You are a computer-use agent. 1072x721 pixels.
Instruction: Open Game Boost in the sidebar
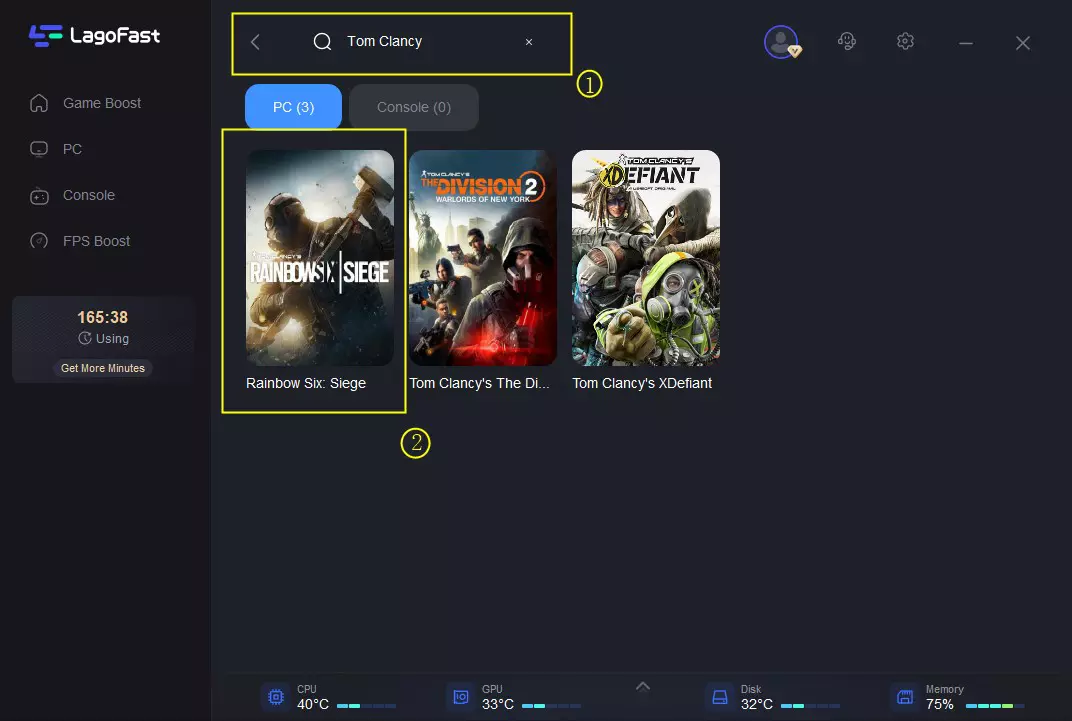101,103
